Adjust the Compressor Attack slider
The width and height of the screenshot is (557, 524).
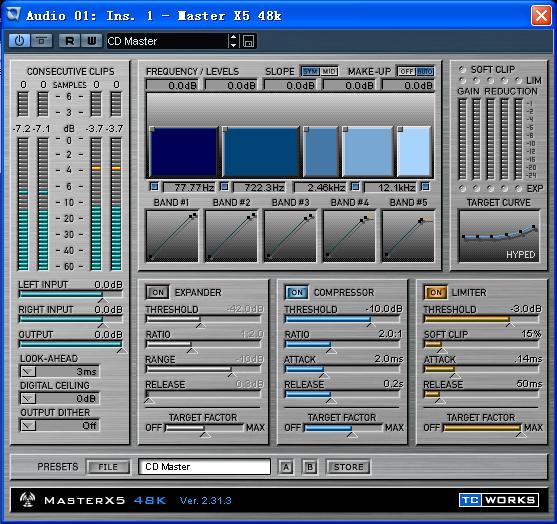pyautogui.click(x=342, y=369)
